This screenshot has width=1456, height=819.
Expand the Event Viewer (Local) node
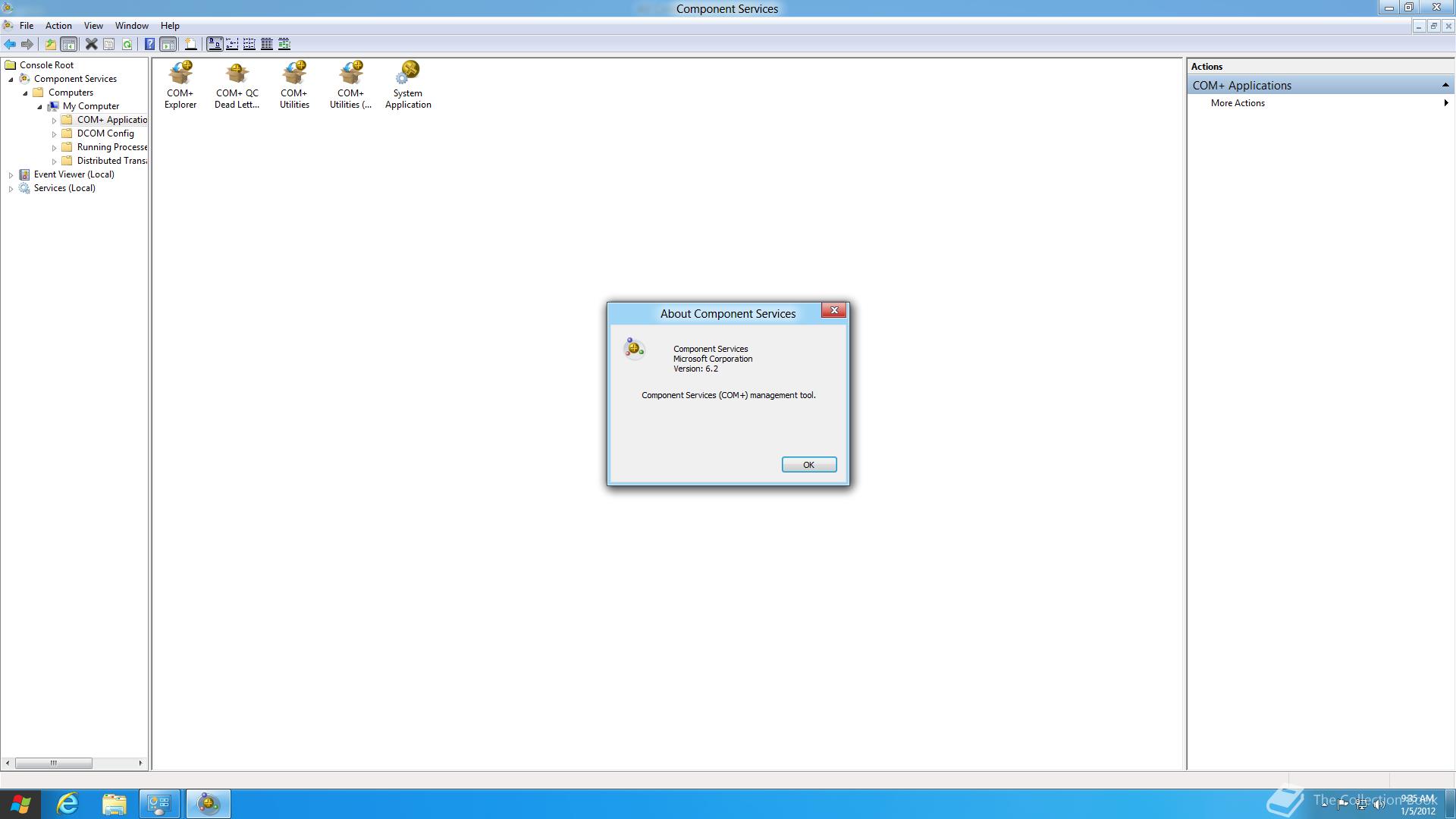[11, 175]
